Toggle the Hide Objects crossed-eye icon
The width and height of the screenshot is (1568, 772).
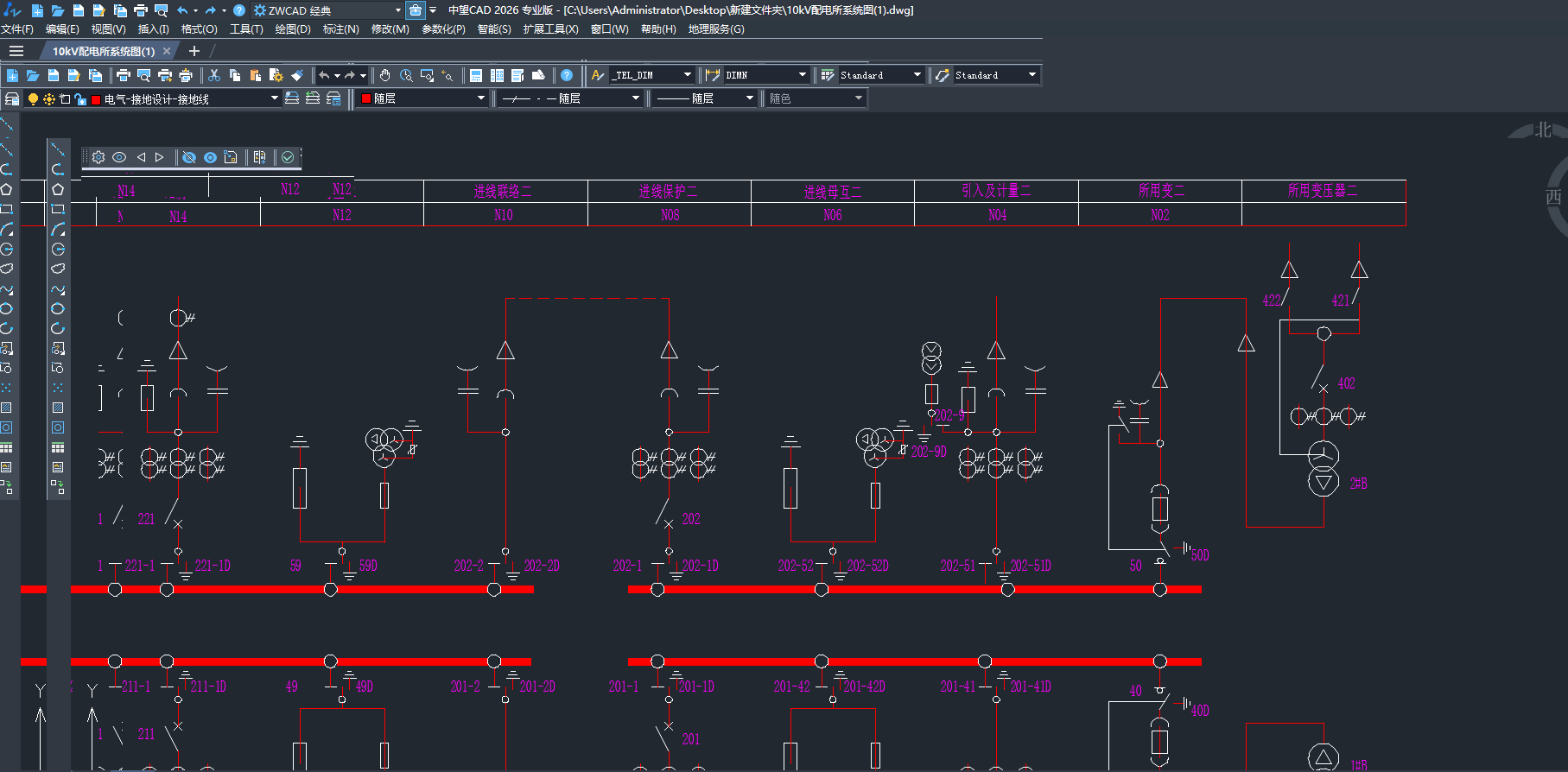(189, 157)
